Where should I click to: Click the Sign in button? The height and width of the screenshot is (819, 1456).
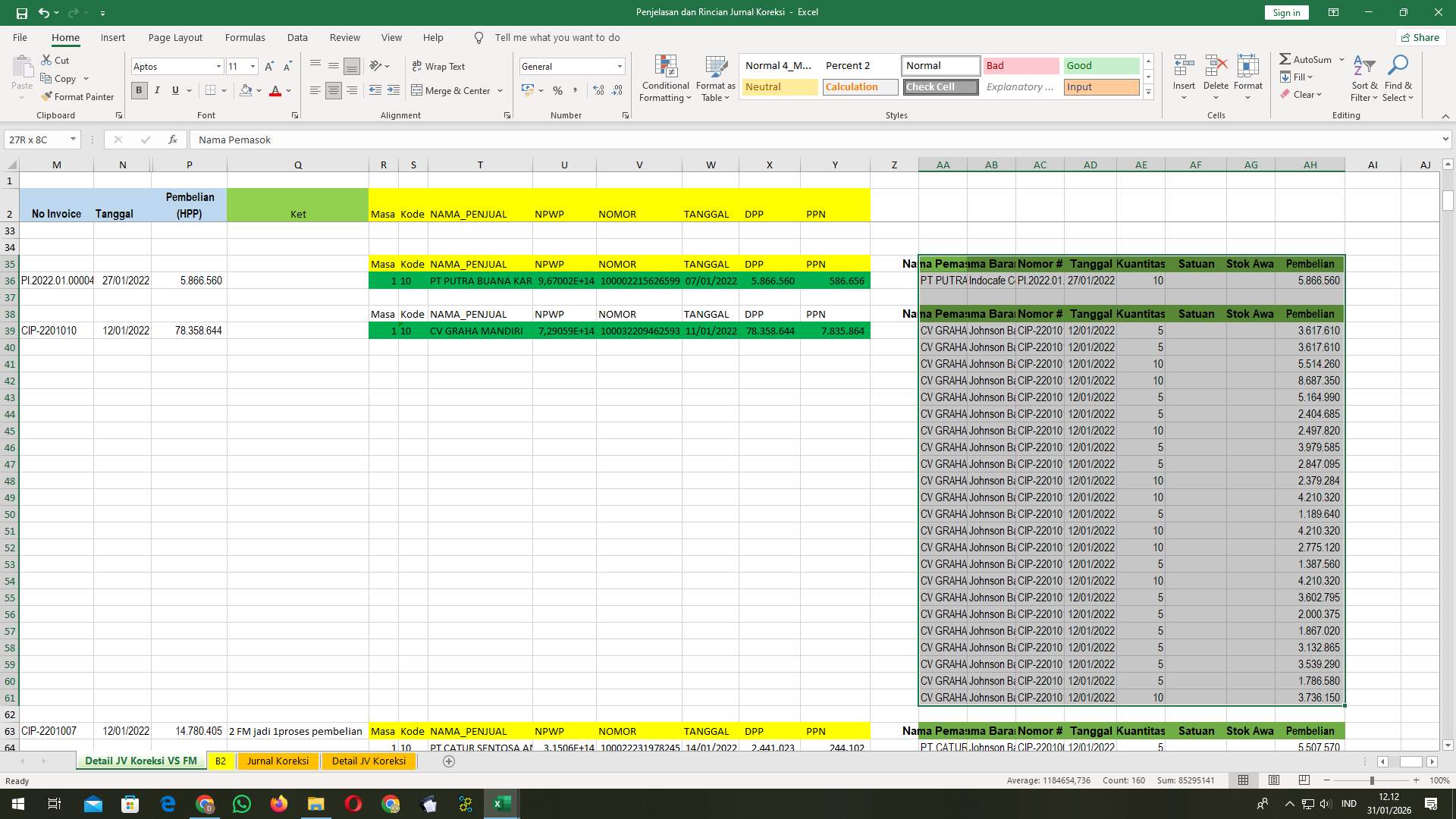click(1285, 12)
